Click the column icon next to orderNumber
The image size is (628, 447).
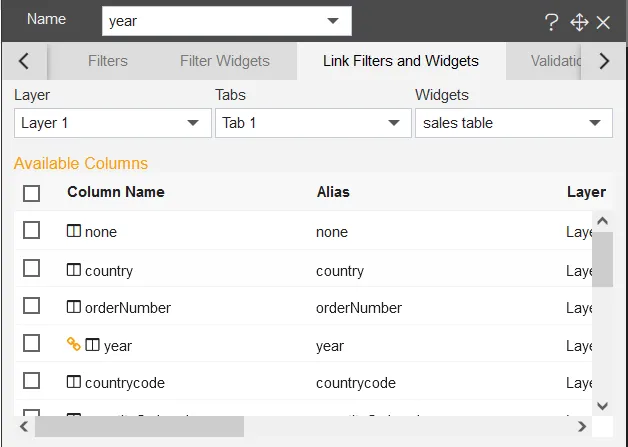[74, 307]
